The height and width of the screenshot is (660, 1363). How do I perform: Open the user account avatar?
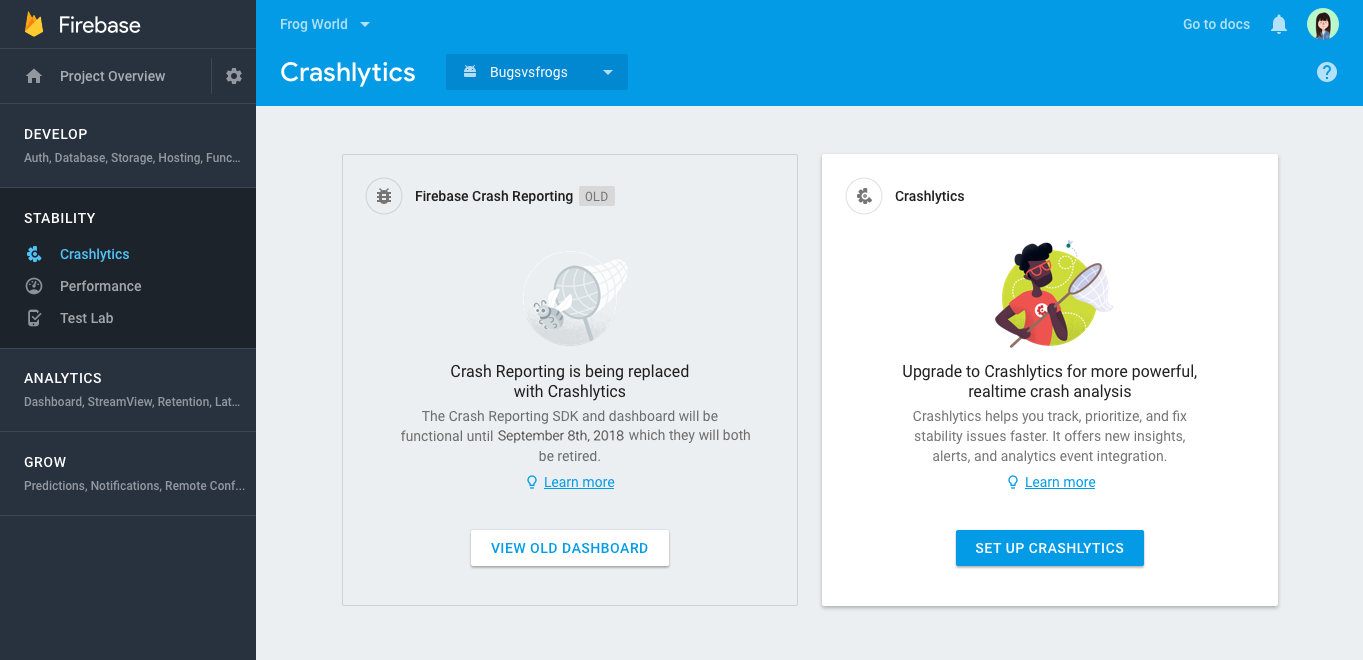coord(1323,24)
